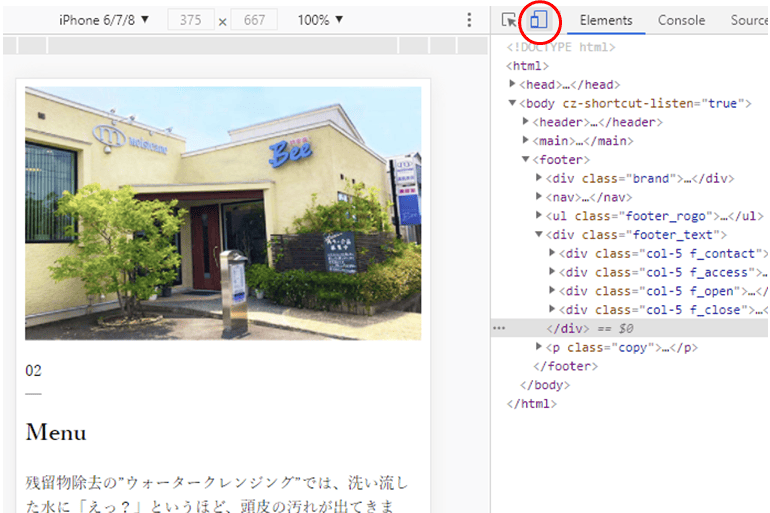Click the footer_text class value
The width and height of the screenshot is (770, 513).
point(672,235)
